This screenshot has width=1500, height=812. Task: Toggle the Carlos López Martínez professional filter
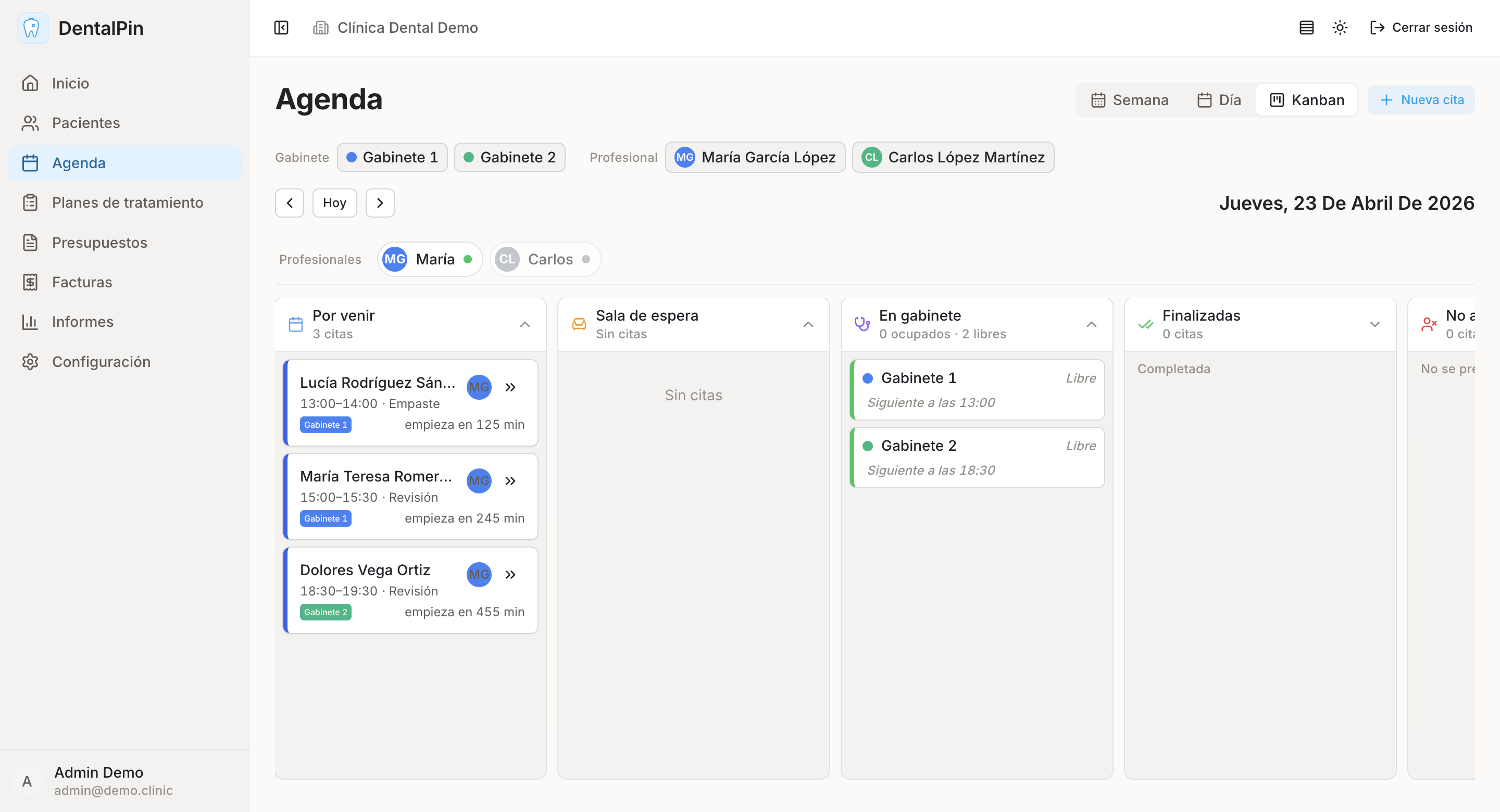click(953, 157)
